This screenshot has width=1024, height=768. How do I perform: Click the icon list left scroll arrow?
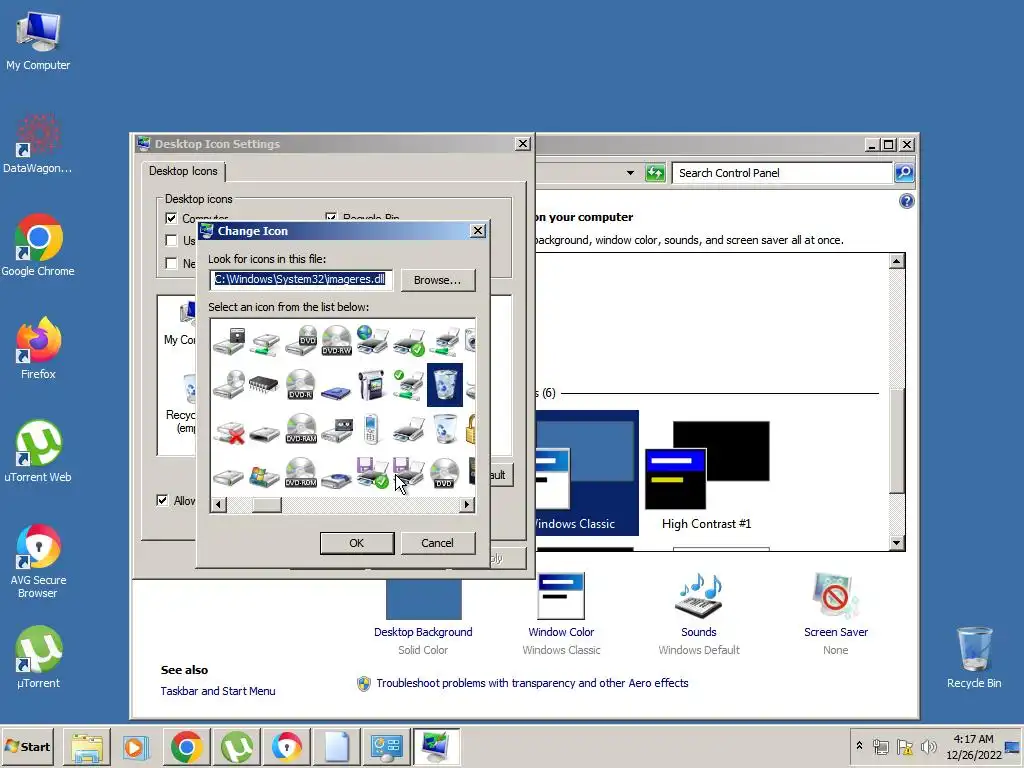point(219,504)
